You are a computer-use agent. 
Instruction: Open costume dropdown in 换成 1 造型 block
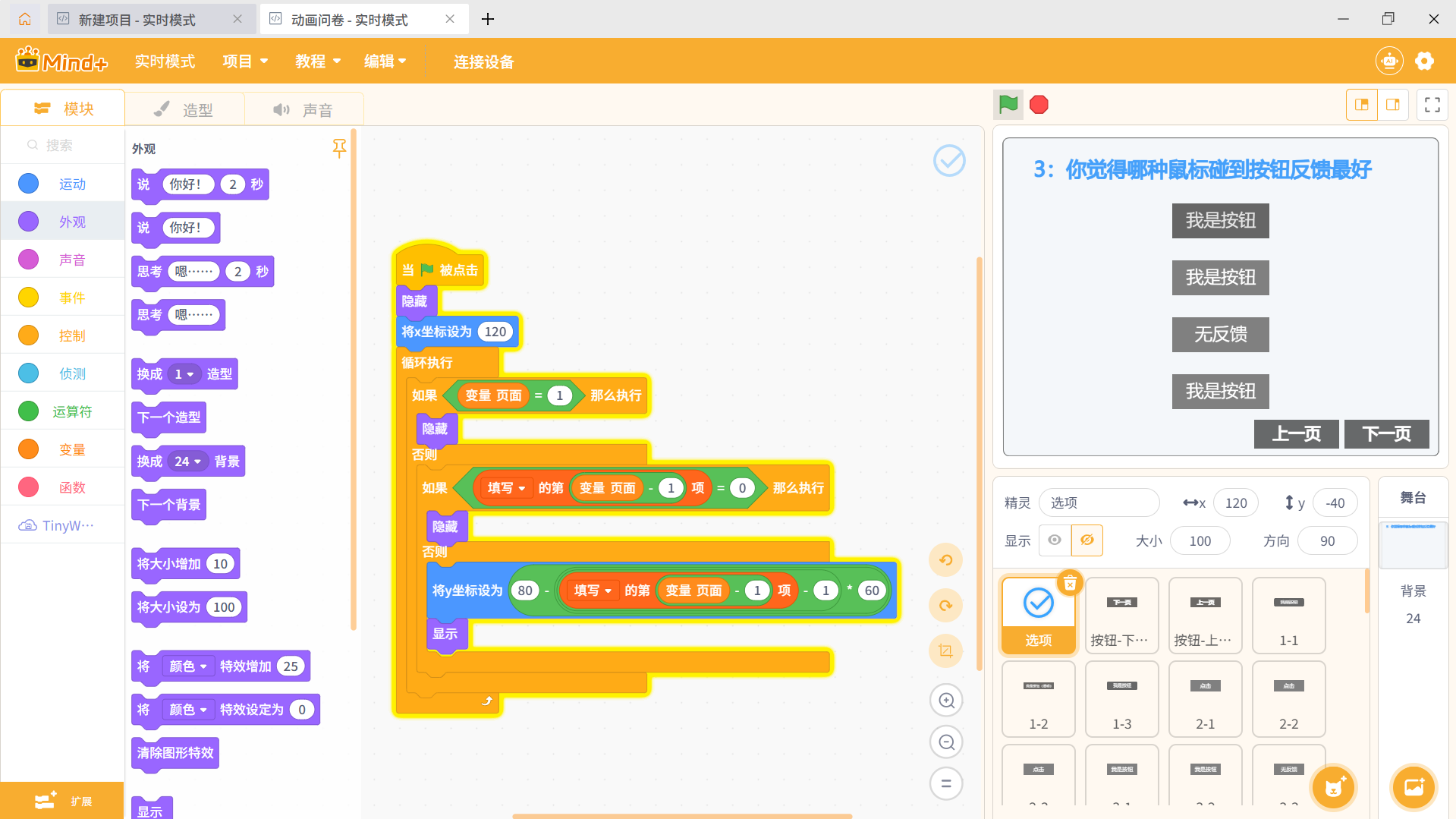point(184,373)
